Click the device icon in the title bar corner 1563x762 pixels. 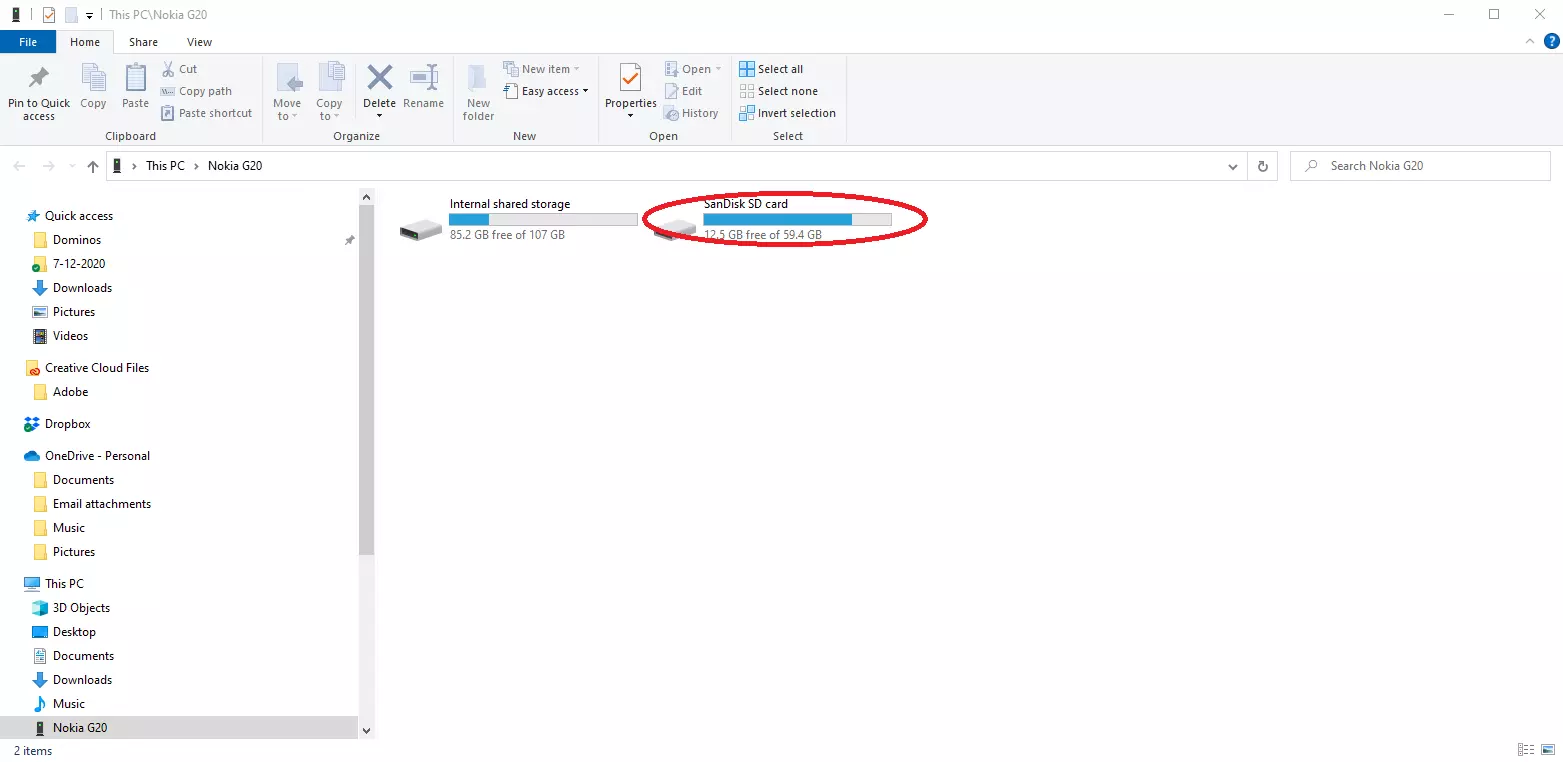coord(16,15)
